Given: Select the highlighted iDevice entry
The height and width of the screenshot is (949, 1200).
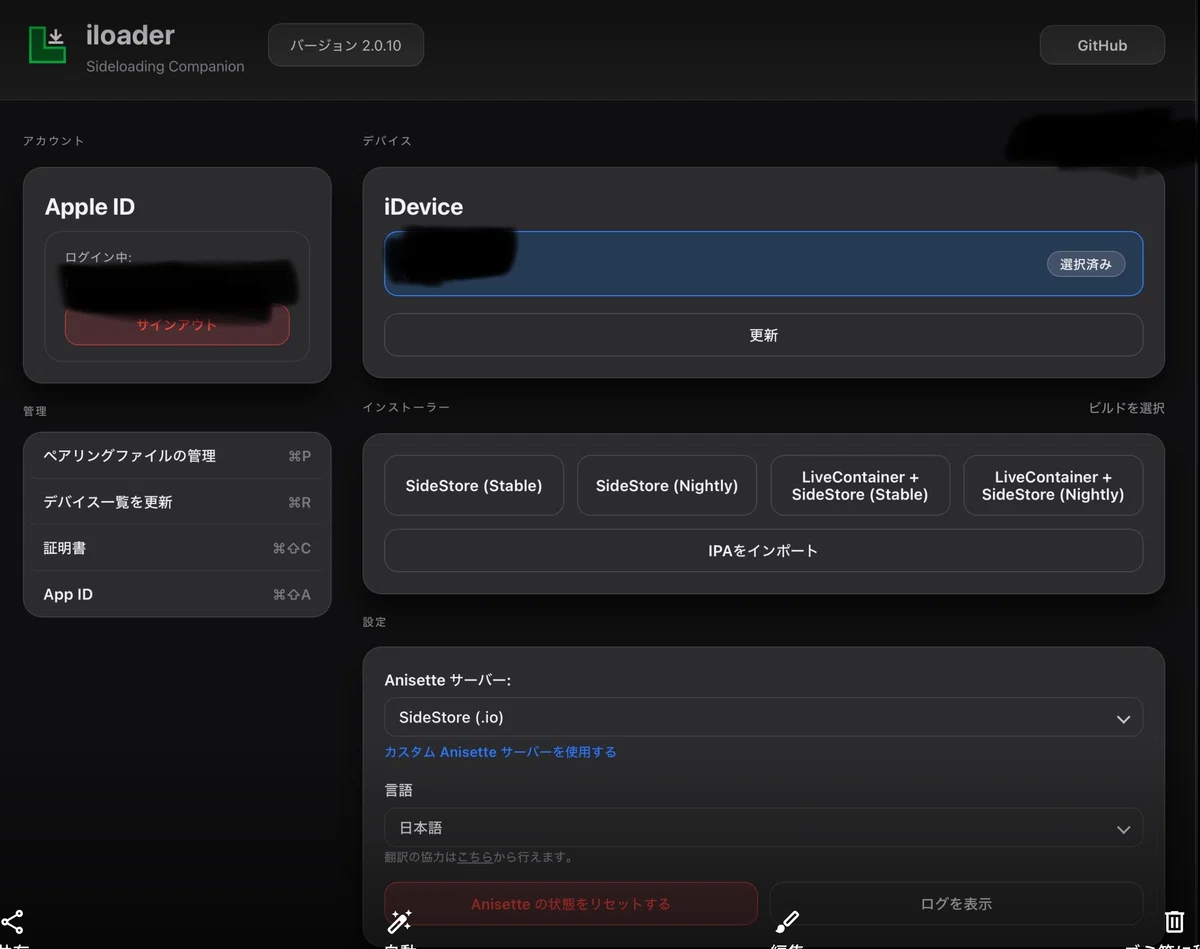Looking at the screenshot, I should pyautogui.click(x=763, y=264).
